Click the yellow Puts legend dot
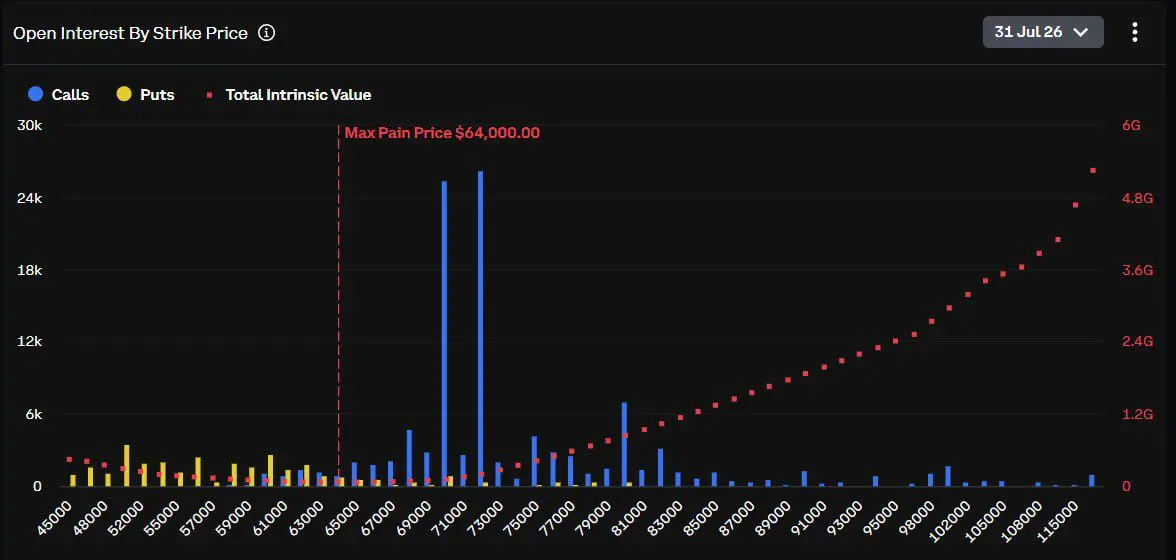This screenshot has width=1176, height=560. coord(124,94)
